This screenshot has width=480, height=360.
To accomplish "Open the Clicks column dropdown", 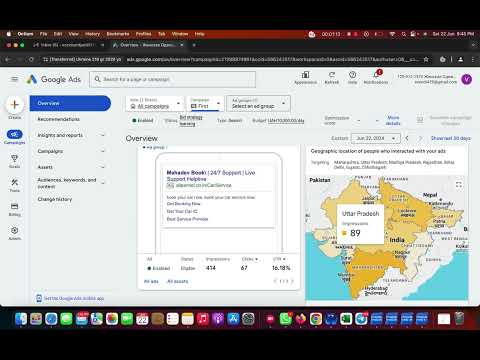I will pos(250,259).
